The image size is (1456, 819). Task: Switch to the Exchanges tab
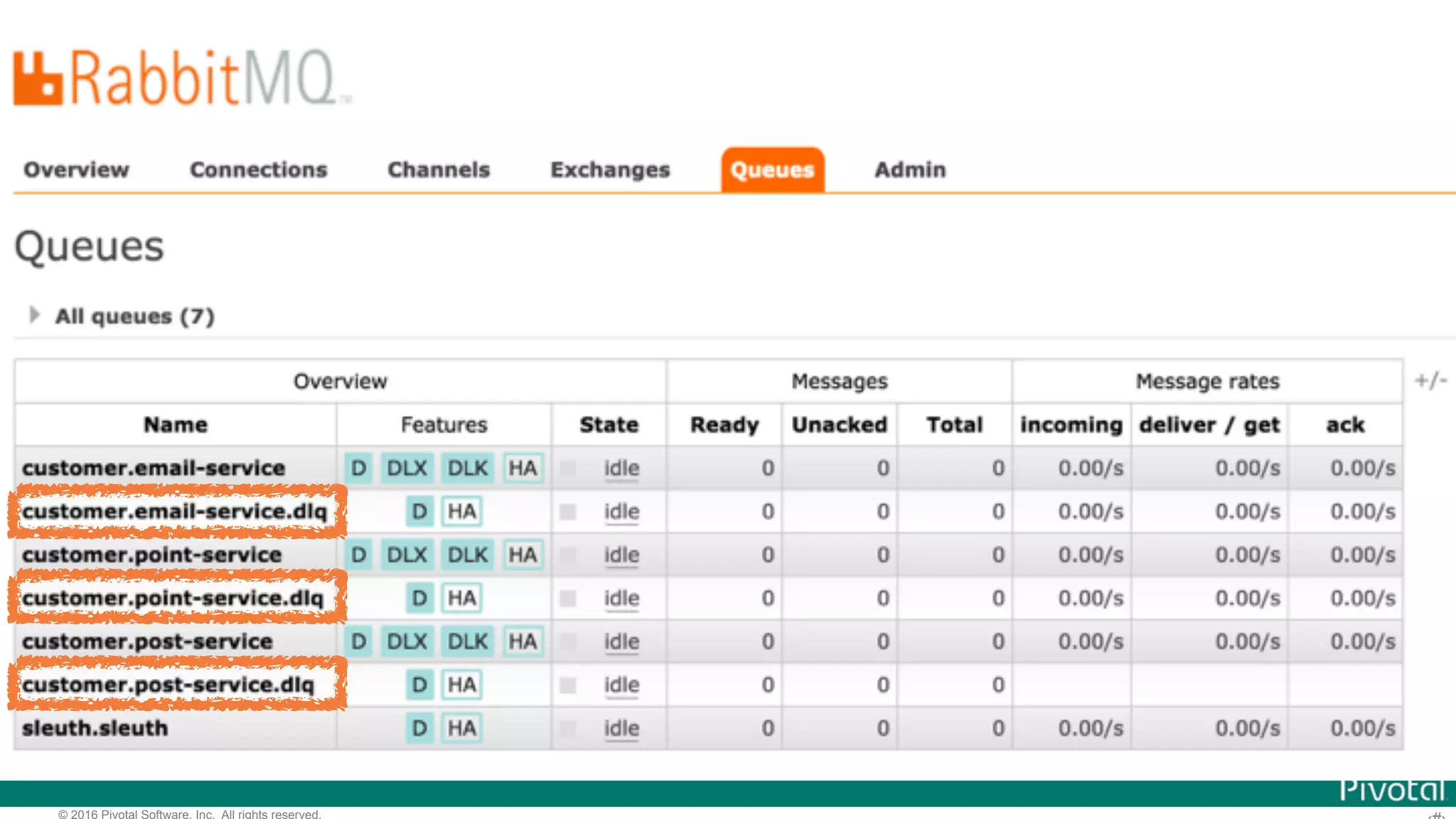tap(610, 170)
